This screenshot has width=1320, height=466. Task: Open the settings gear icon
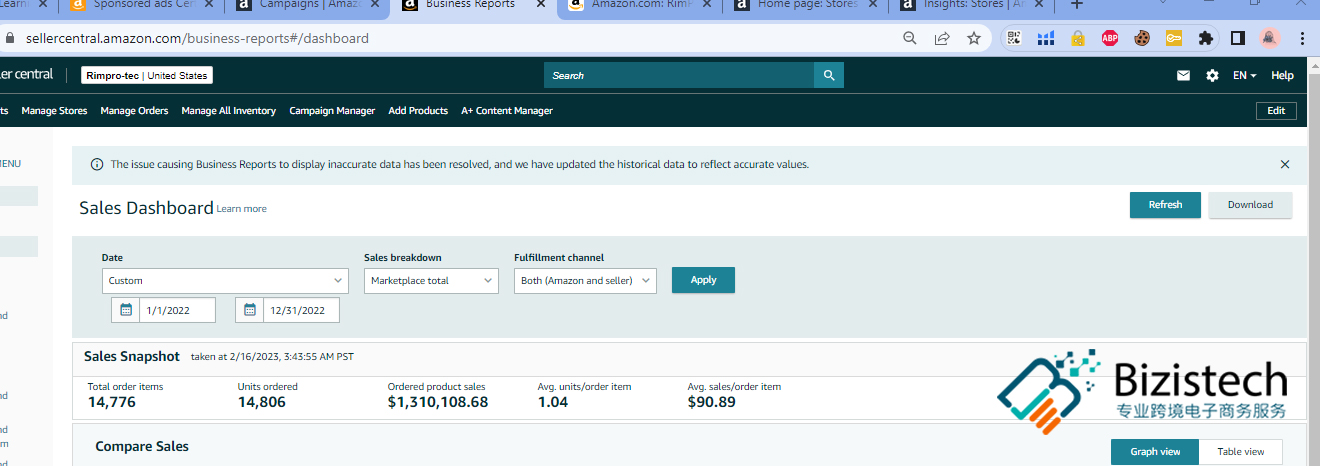click(x=1212, y=75)
